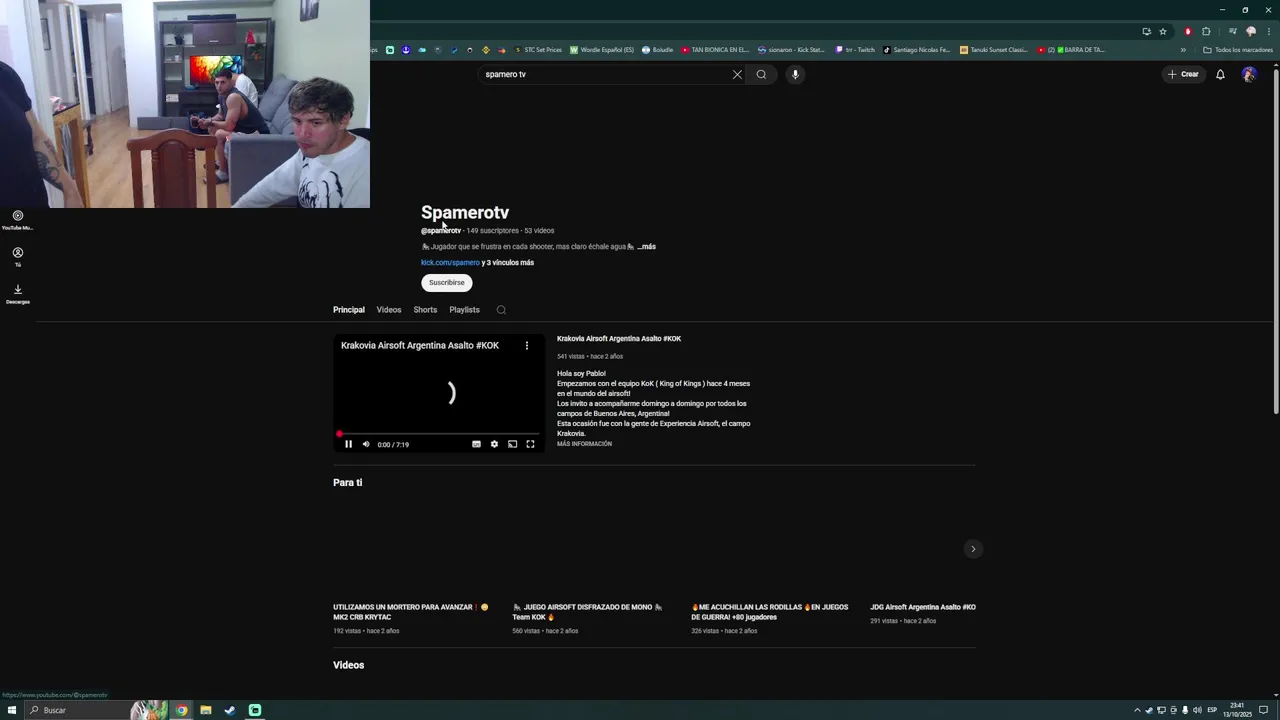This screenshot has height=720, width=1280.
Task: Select the Principal channel tab
Action: click(349, 310)
